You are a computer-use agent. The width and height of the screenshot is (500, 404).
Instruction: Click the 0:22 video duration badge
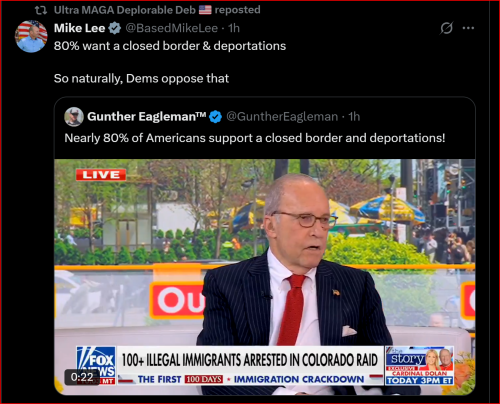pyautogui.click(x=82, y=377)
